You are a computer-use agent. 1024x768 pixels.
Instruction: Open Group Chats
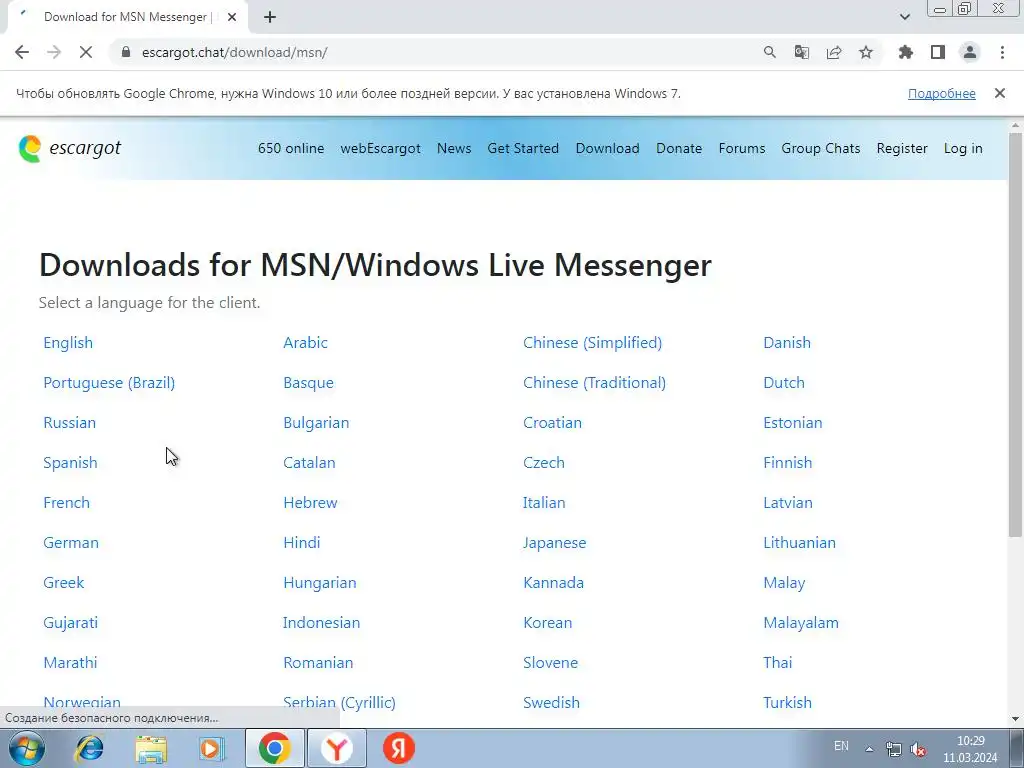(x=821, y=148)
